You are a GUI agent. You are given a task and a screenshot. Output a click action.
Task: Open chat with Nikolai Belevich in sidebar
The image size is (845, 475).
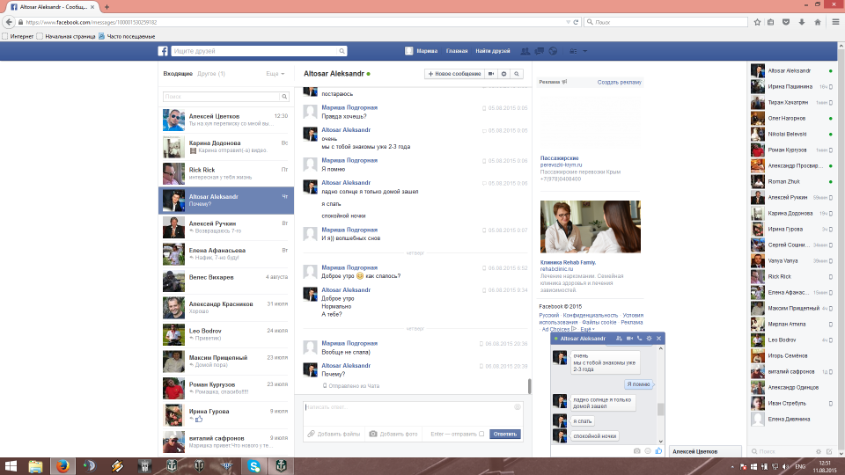(x=792, y=134)
